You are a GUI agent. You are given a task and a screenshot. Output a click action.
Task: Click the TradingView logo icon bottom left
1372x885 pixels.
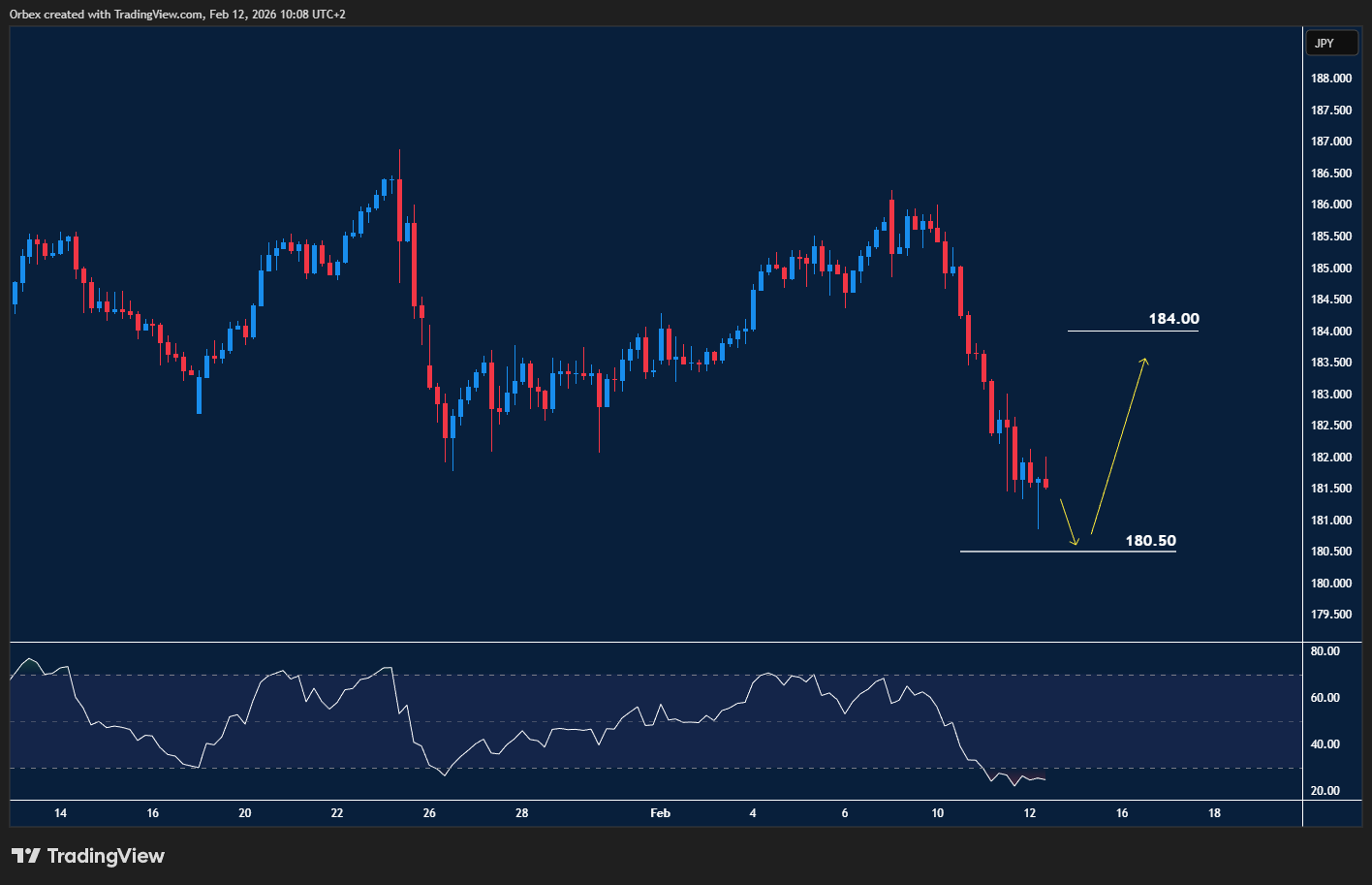(x=26, y=856)
